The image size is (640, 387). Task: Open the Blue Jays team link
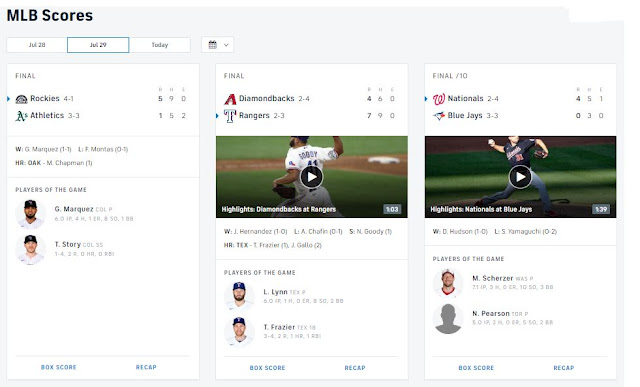click(465, 116)
